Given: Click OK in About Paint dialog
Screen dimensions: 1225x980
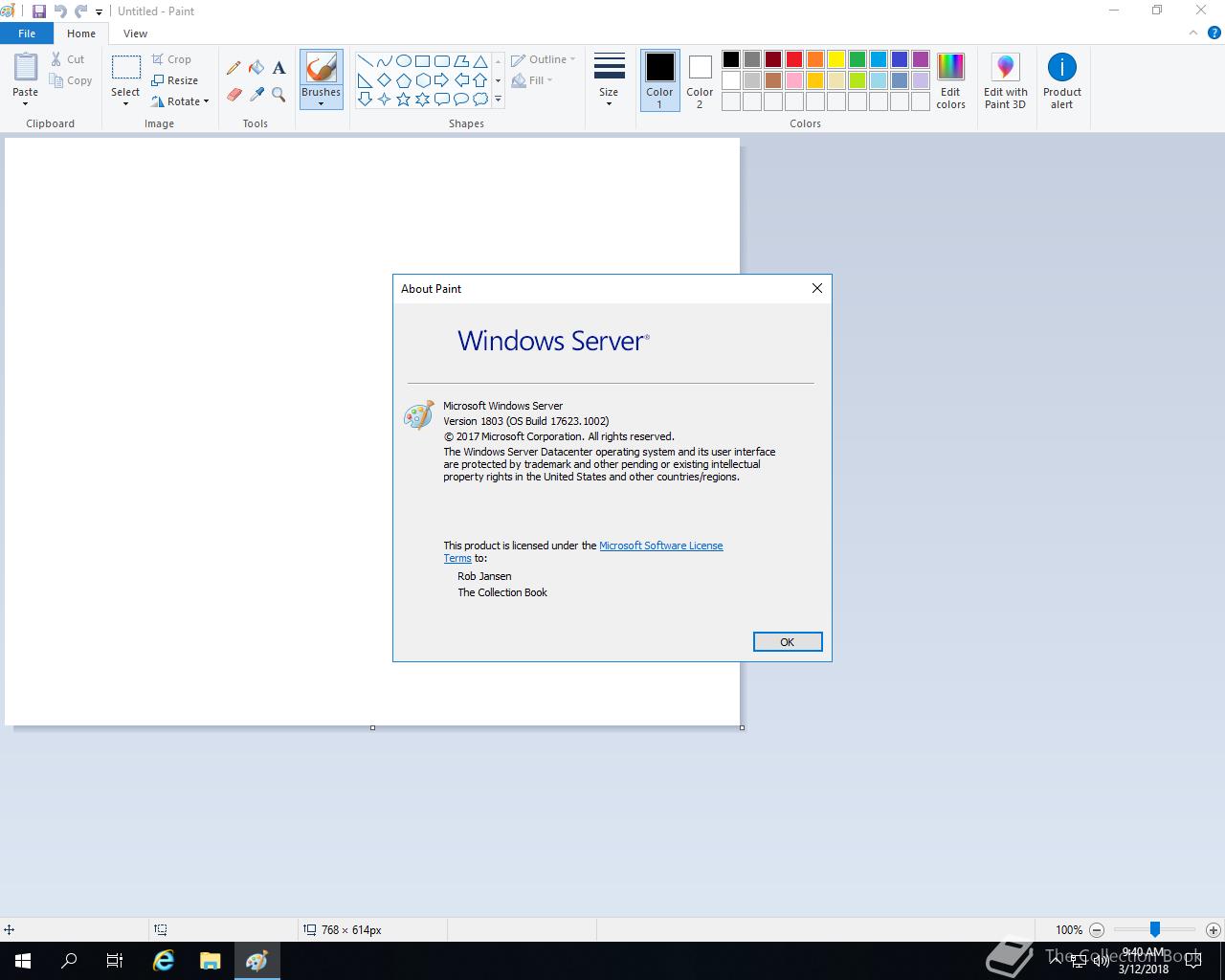Looking at the screenshot, I should [x=788, y=642].
